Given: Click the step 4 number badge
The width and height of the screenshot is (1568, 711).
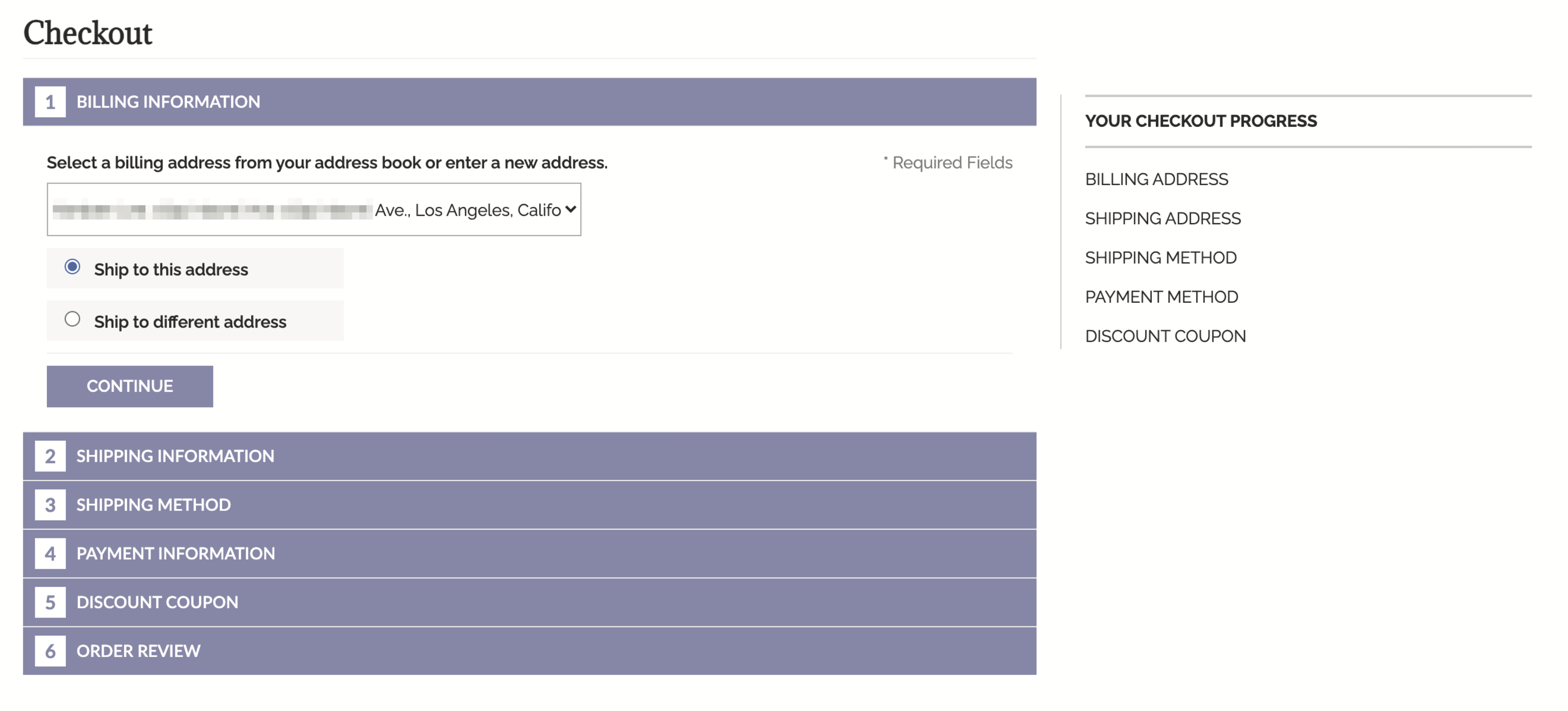Looking at the screenshot, I should (50, 553).
